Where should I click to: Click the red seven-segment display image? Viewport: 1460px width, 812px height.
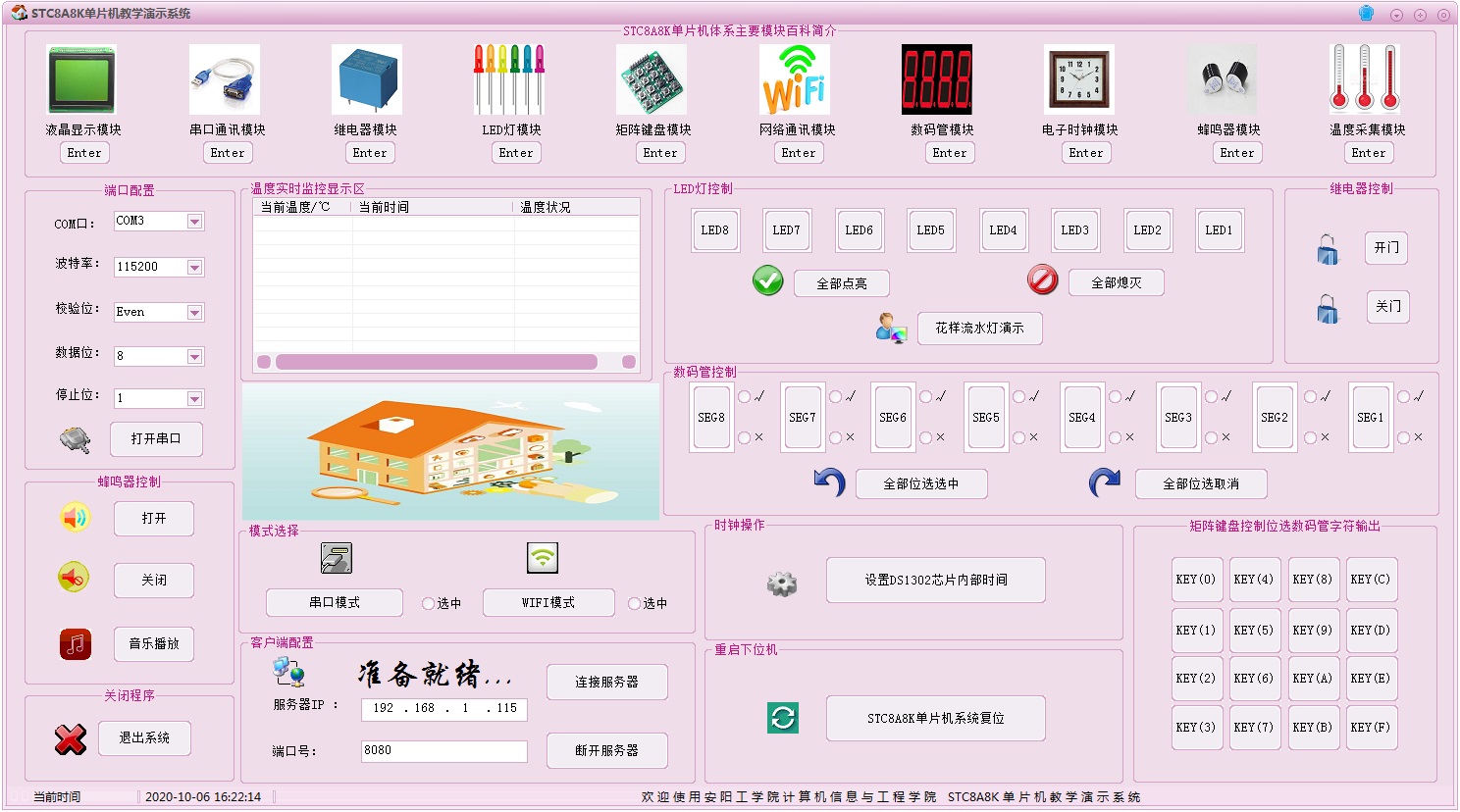coord(937,79)
